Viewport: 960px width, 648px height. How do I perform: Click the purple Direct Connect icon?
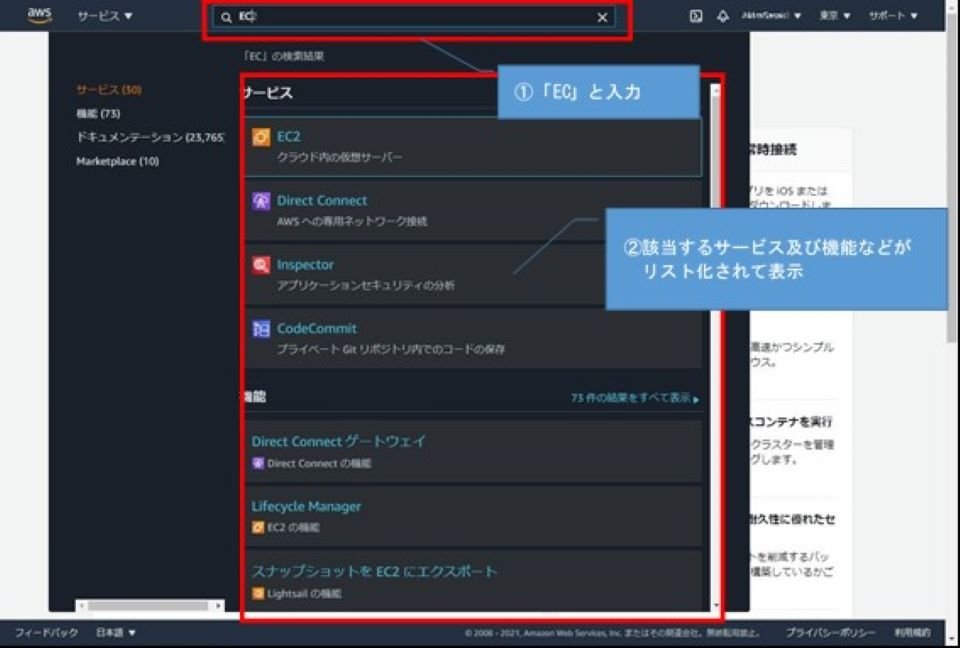click(x=261, y=201)
